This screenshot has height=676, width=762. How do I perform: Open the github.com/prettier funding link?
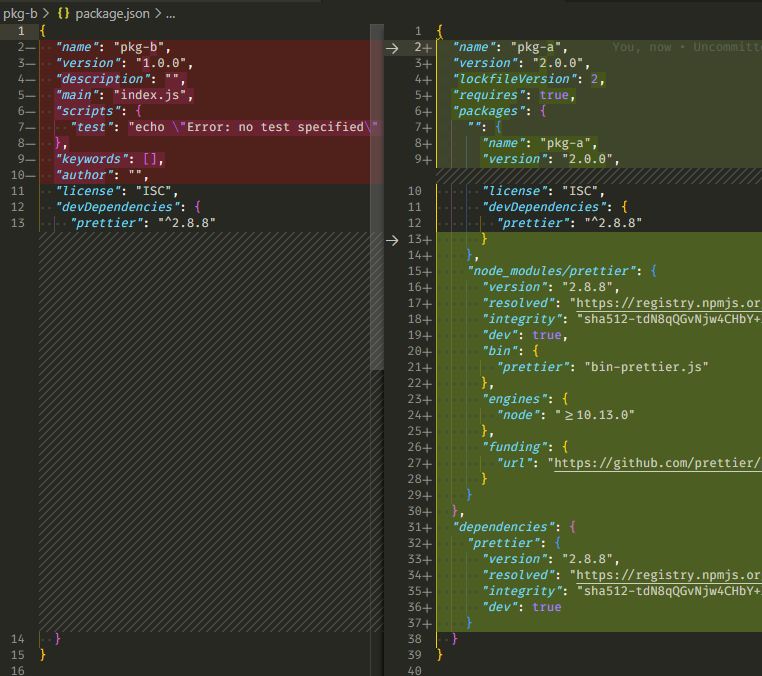(x=658, y=463)
